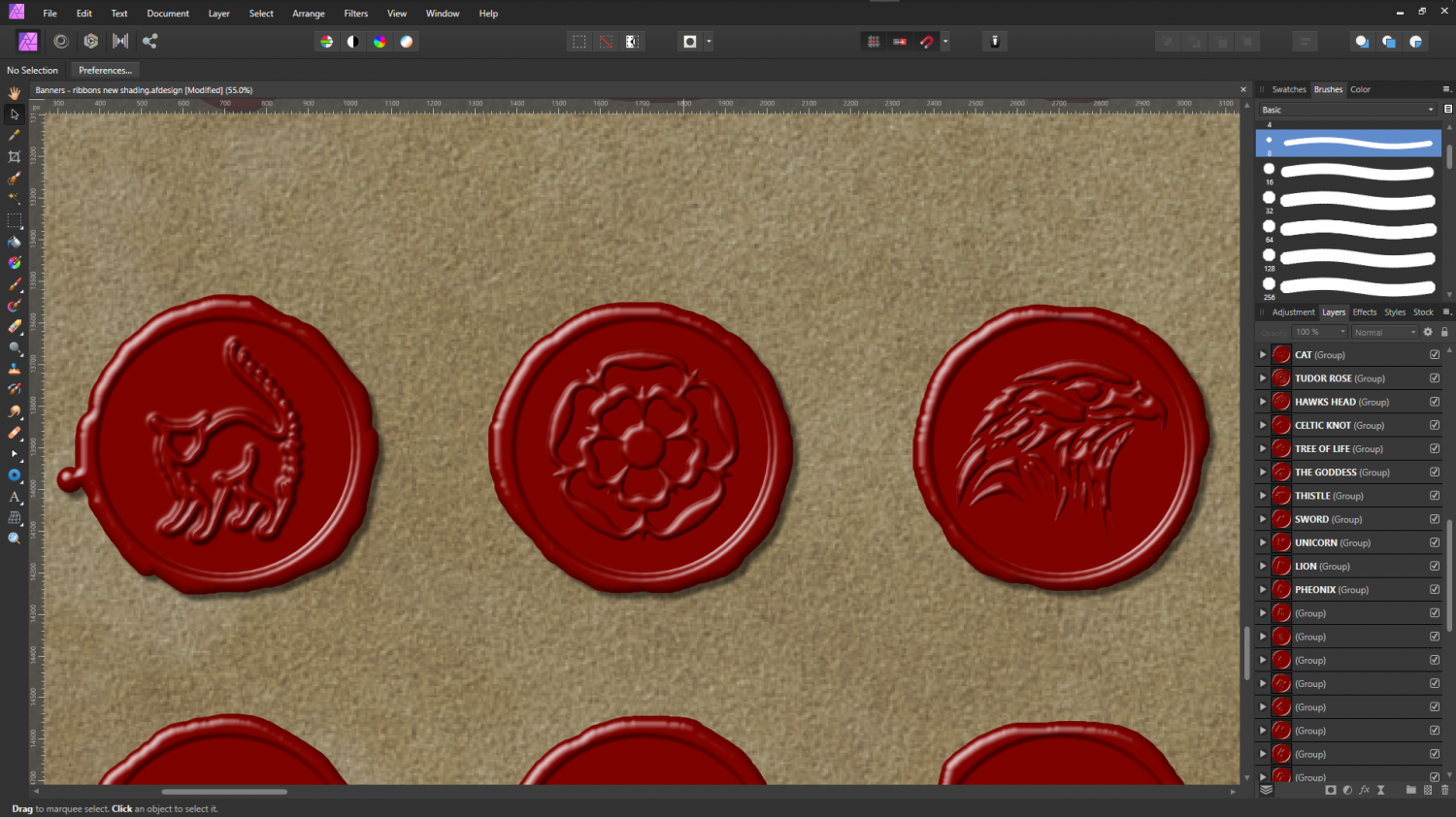Uncheck visibility of THISTLE group
The width and height of the screenshot is (1456, 818).
coord(1435,496)
